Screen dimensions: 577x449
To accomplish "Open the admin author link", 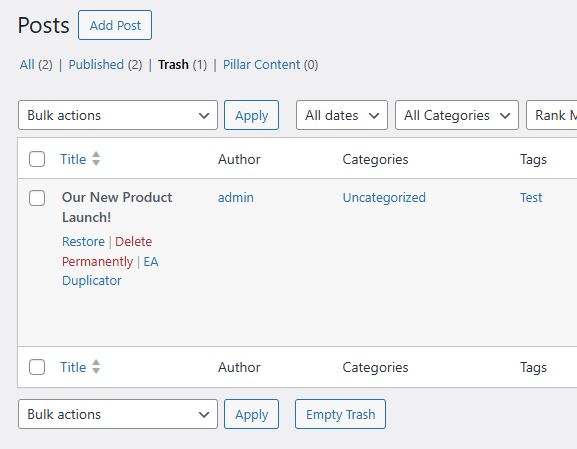I will [236, 198].
